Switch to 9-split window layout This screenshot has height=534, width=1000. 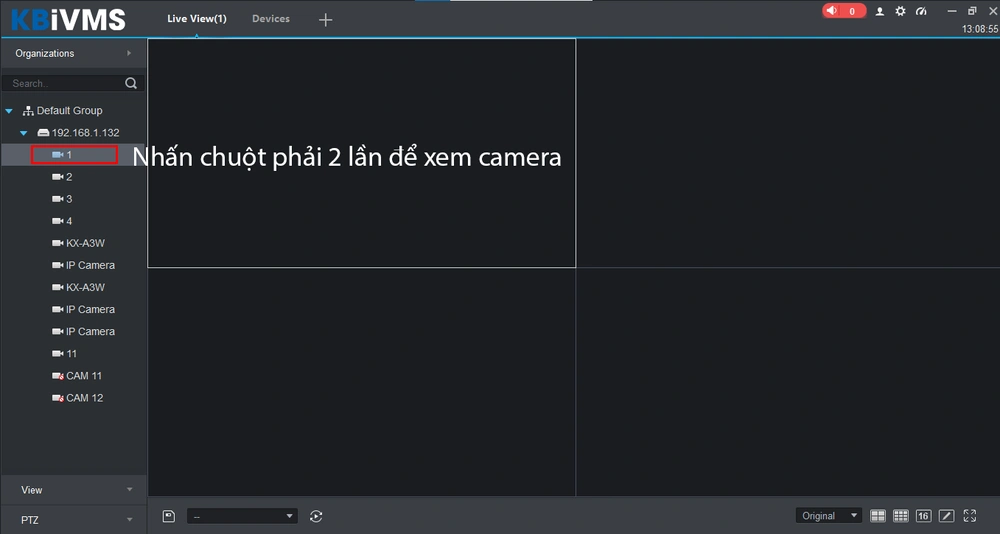(901, 515)
